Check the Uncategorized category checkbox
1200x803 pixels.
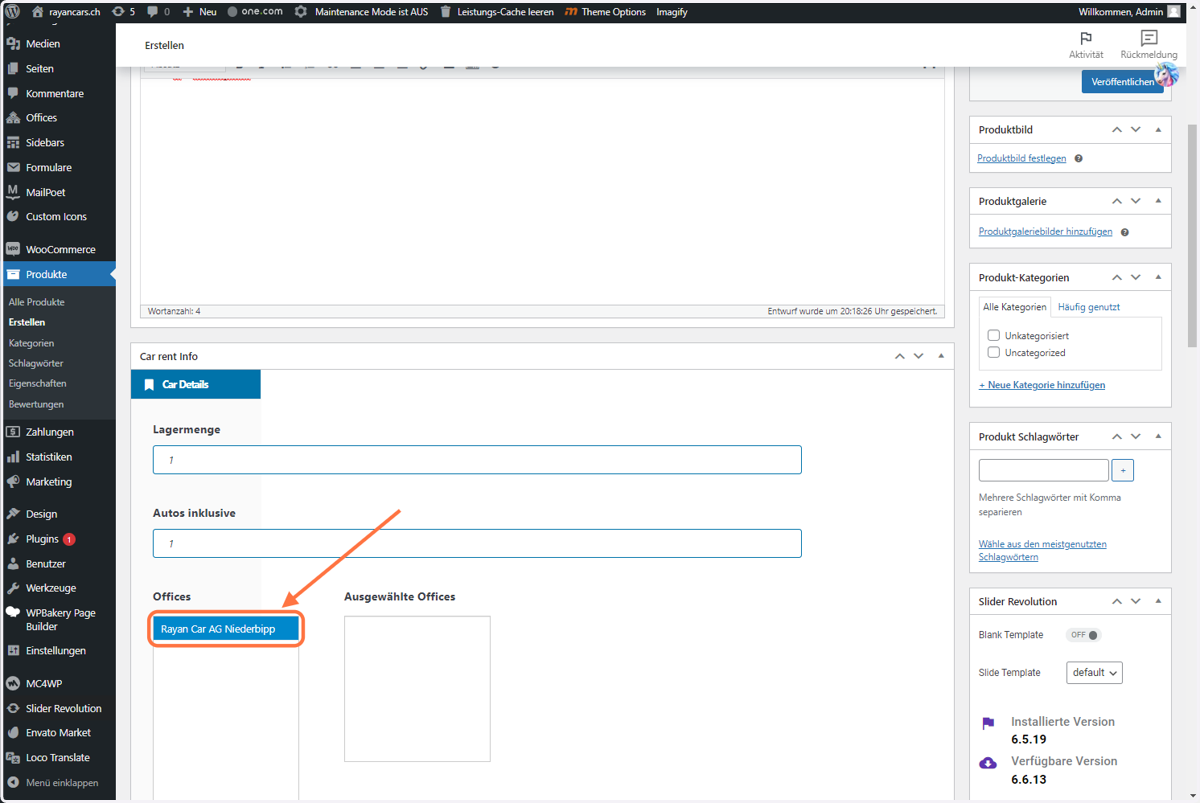coord(993,352)
